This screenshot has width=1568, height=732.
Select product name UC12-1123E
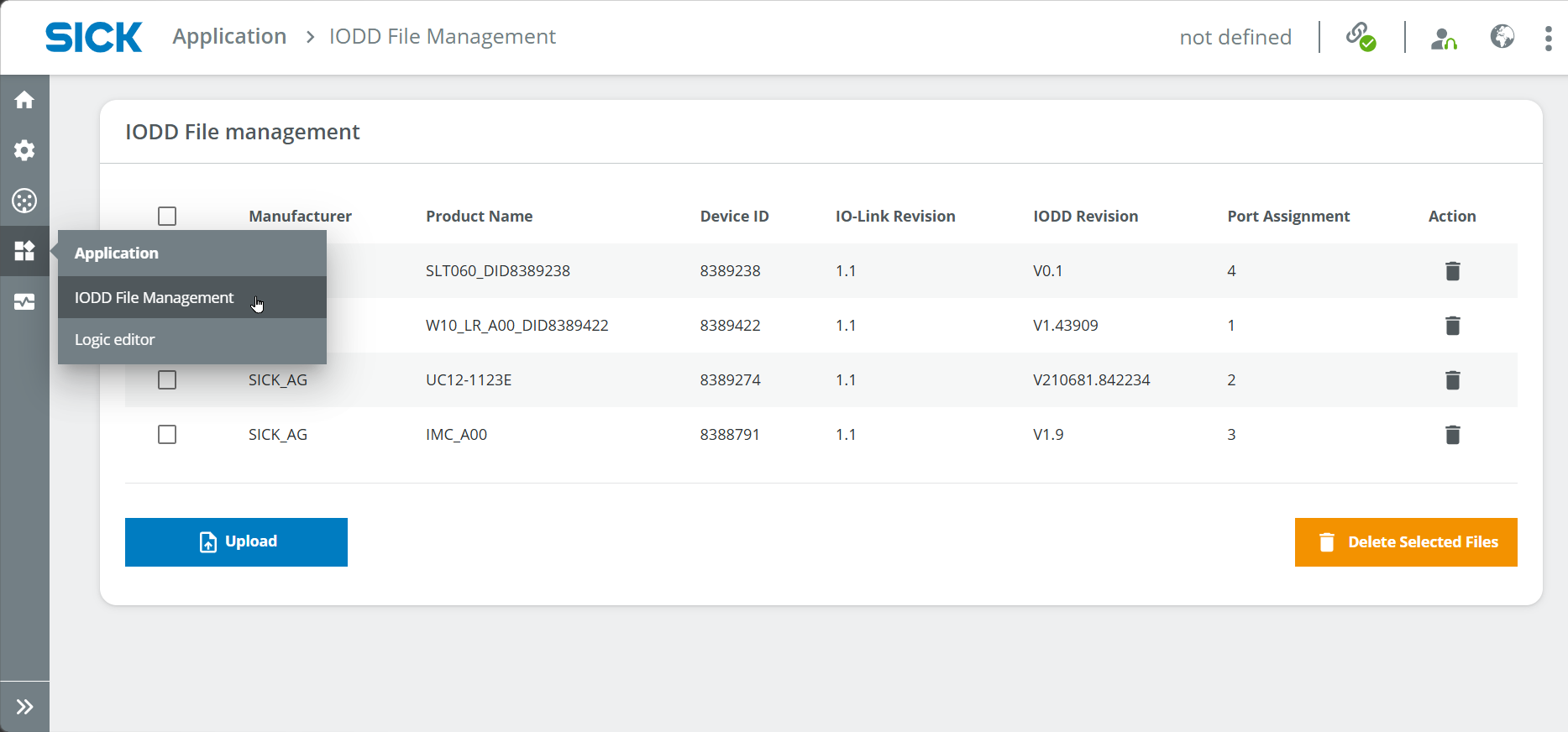click(469, 379)
